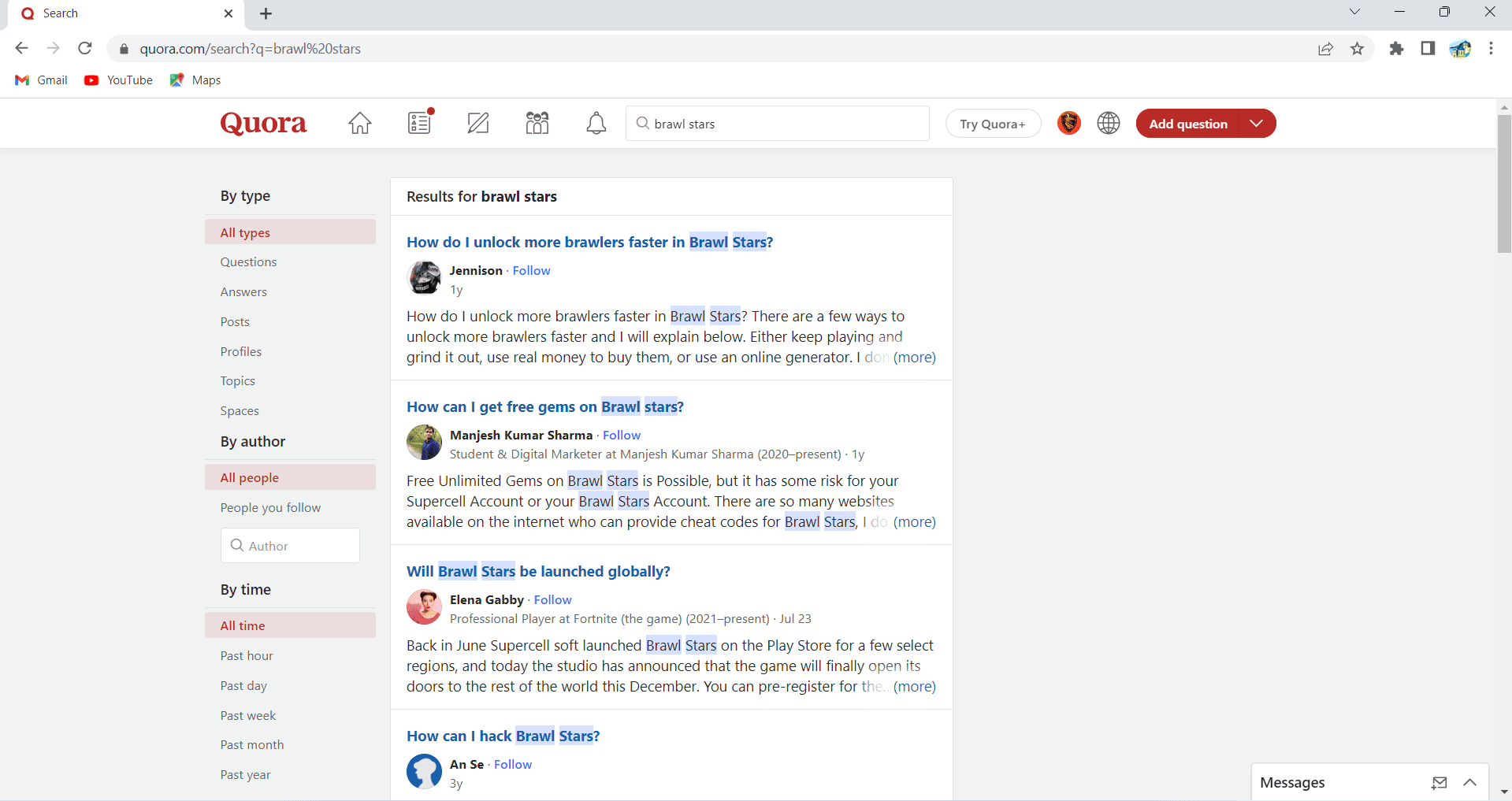Click the browser back arrow
This screenshot has width=1512, height=801.
[x=21, y=48]
